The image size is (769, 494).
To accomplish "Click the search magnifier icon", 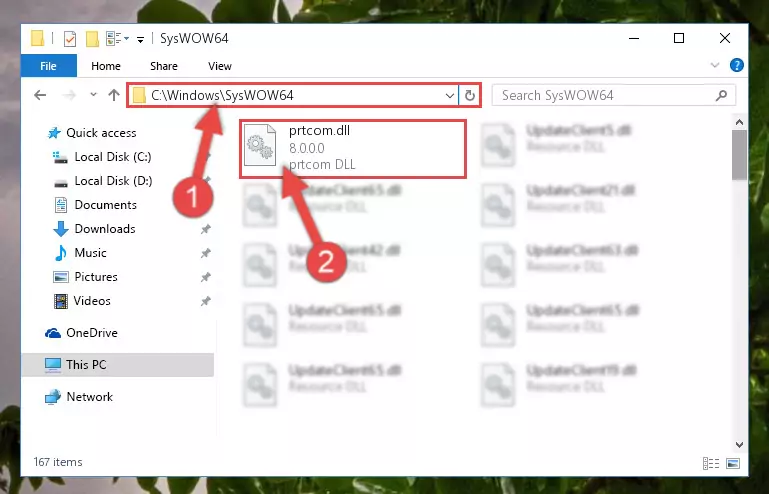I will click(721, 95).
